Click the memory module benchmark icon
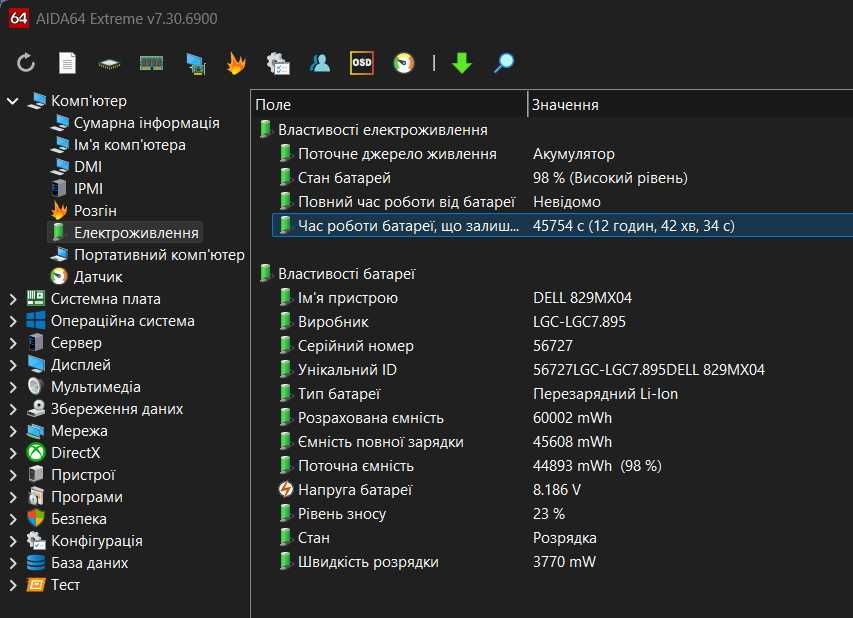The height and width of the screenshot is (618, 853). (x=151, y=63)
